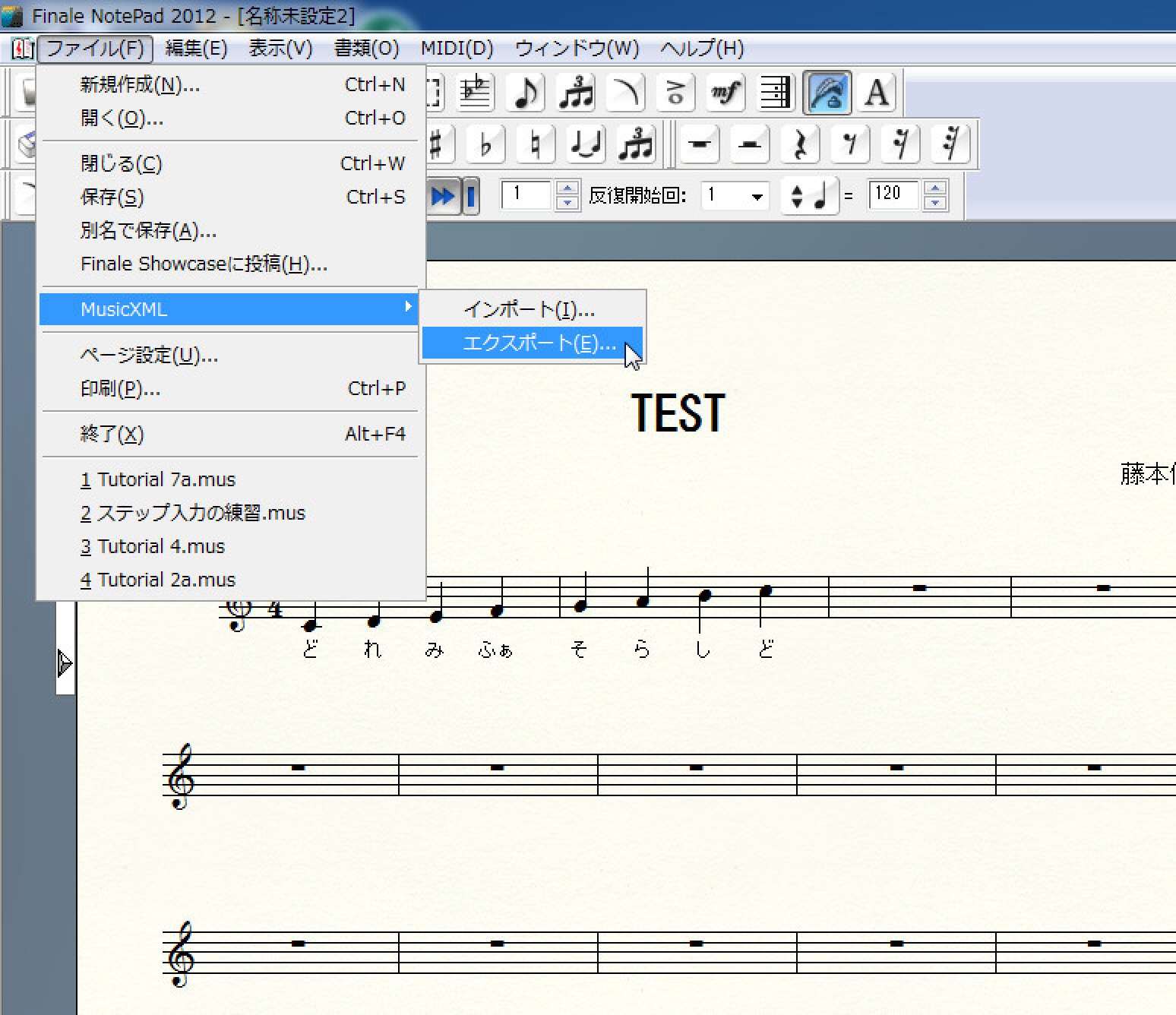The image size is (1176, 1015).
Task: Select the sixteenth rest button
Action: pyautogui.click(x=900, y=144)
